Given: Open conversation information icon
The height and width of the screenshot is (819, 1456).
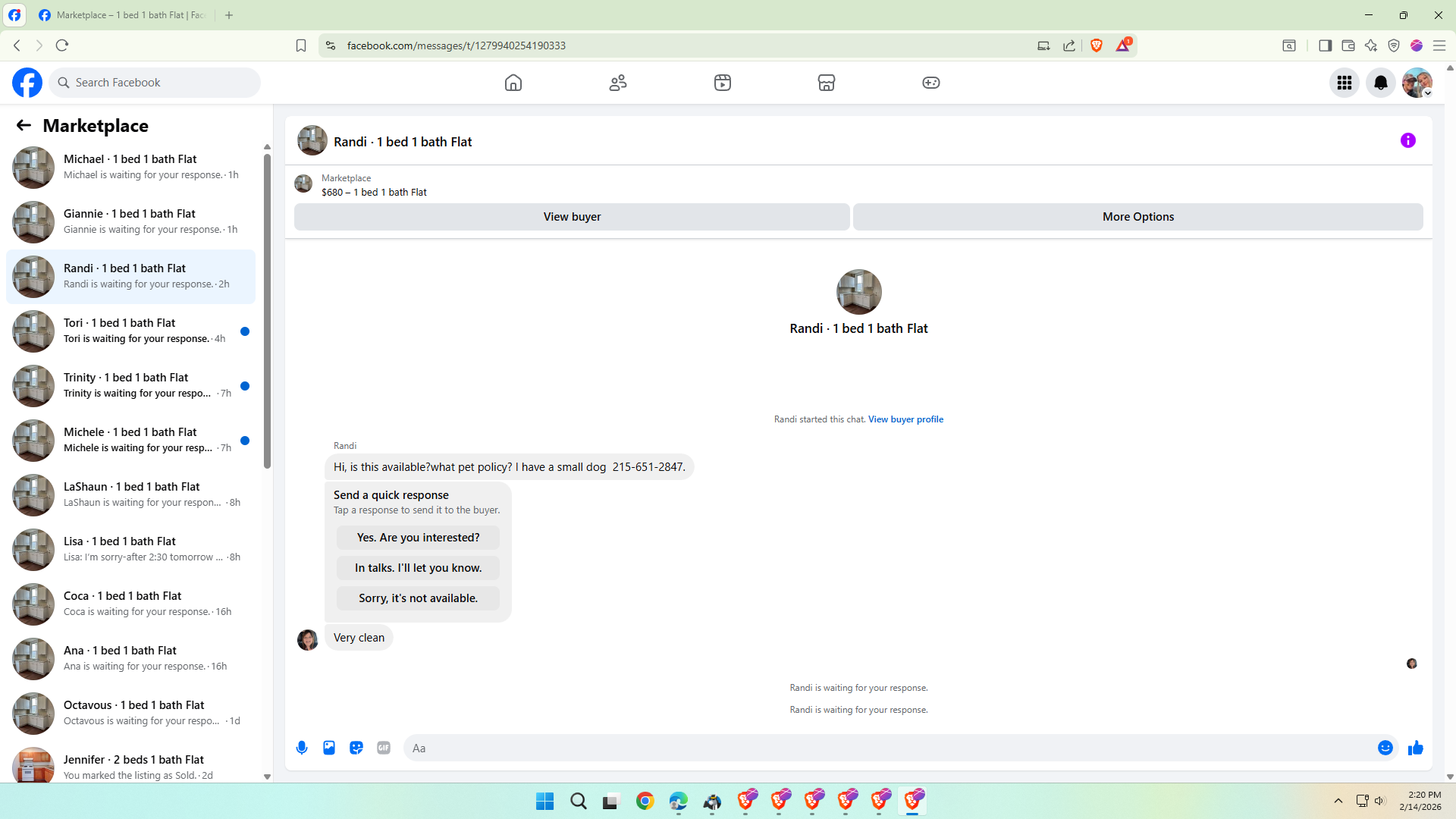Looking at the screenshot, I should click(x=1407, y=140).
